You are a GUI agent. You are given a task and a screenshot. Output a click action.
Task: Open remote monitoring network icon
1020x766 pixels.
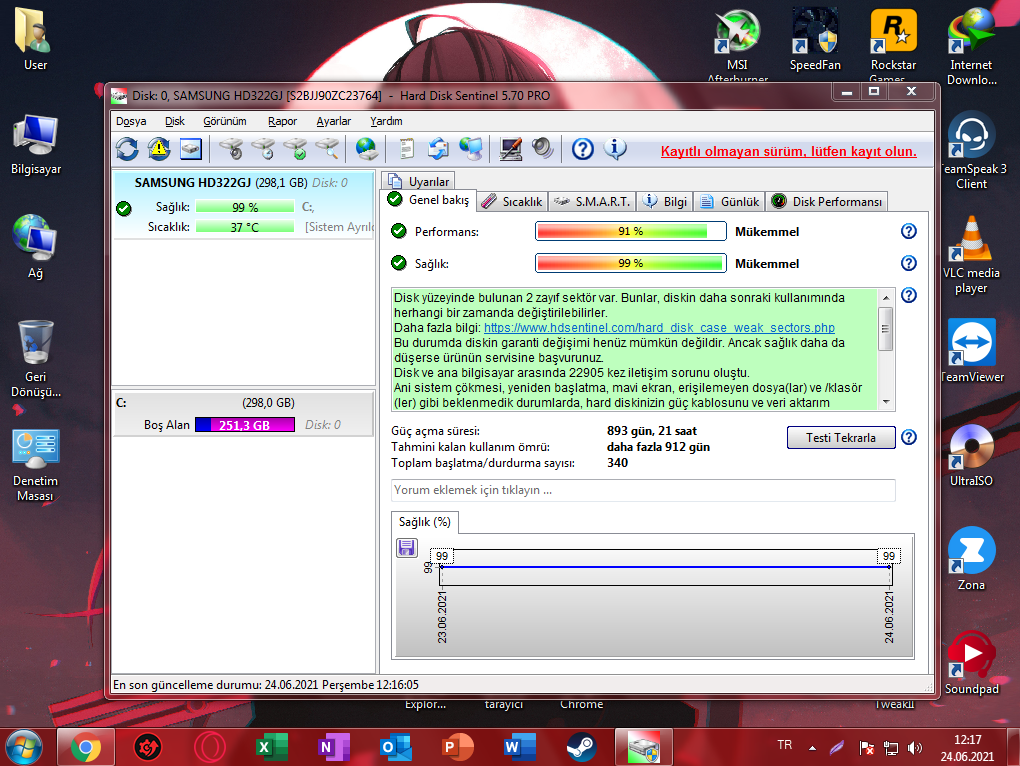(472, 148)
